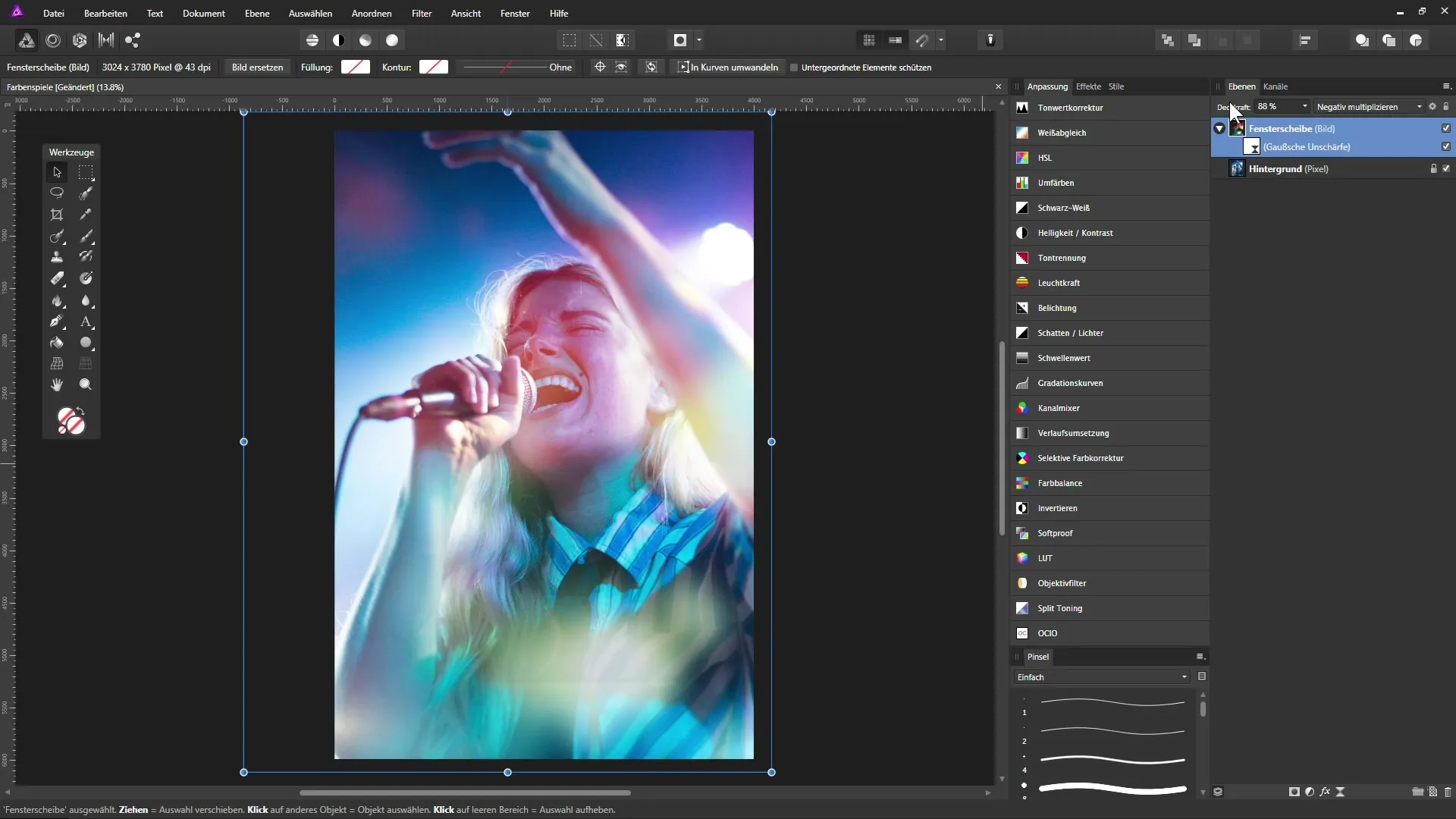Unlock the Hintergrund layer padlock
The width and height of the screenshot is (1456, 819).
point(1433,168)
